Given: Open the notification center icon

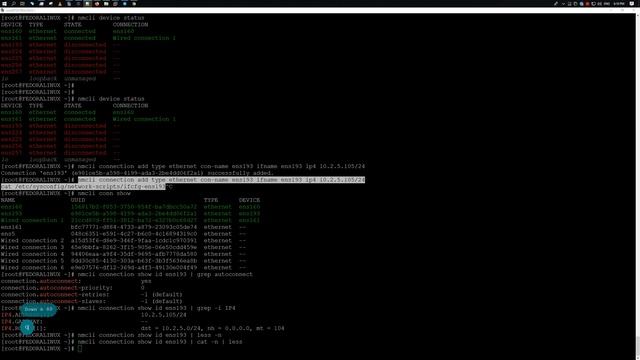Looking at the screenshot, I should tap(632, 4).
